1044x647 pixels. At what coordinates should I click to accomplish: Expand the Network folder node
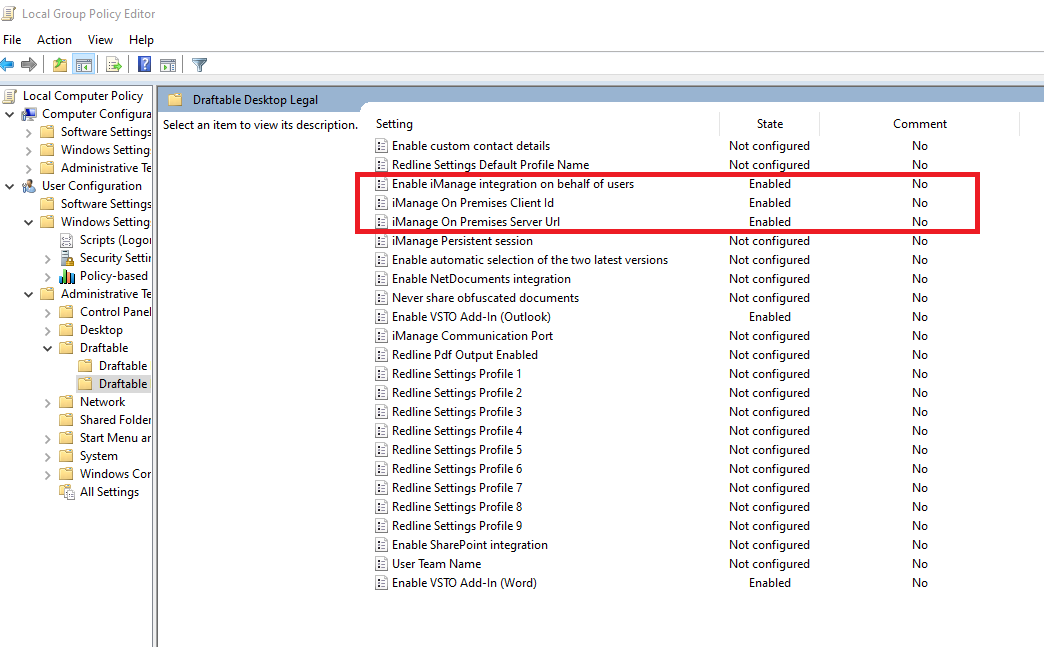[x=47, y=403]
